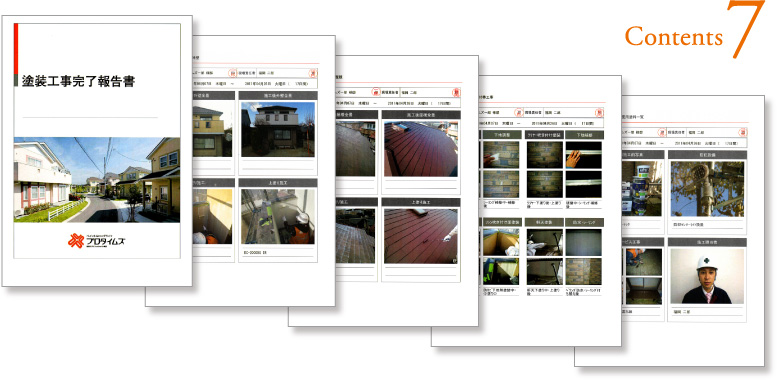Open the residential street photo on cover
777x380 pixels.
pos(97,179)
